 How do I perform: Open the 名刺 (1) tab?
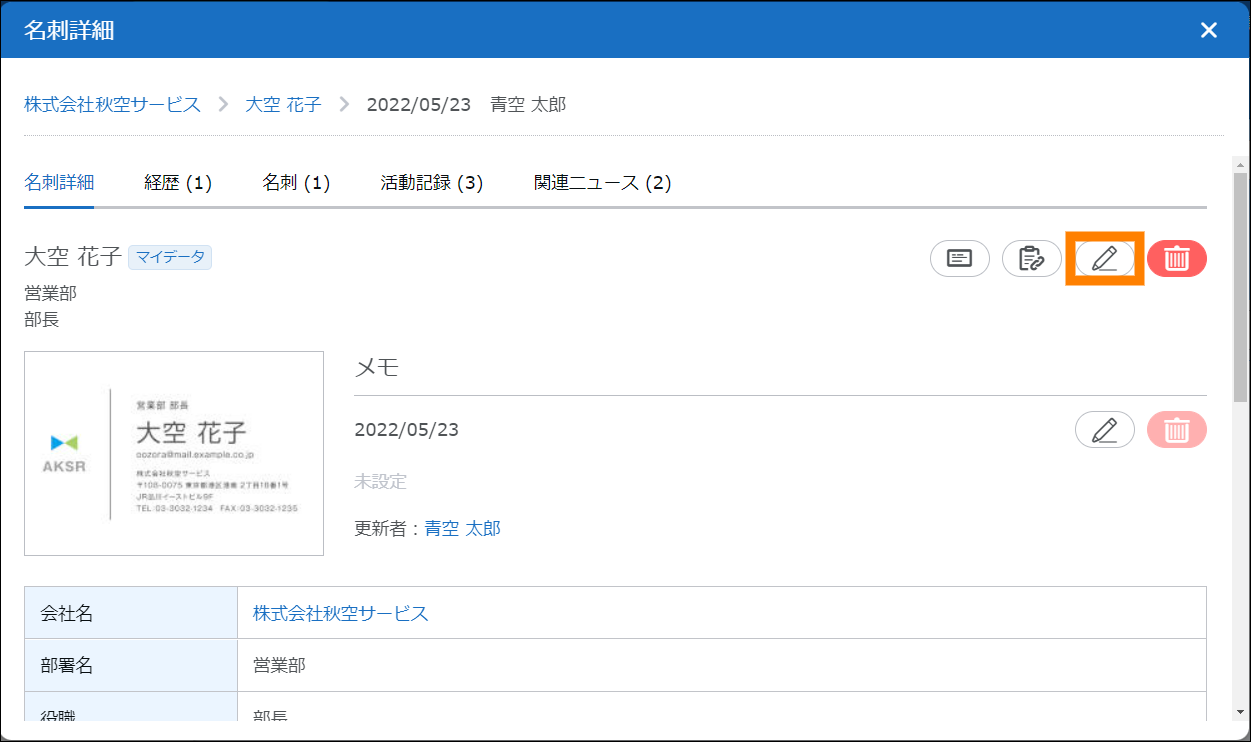coord(296,183)
